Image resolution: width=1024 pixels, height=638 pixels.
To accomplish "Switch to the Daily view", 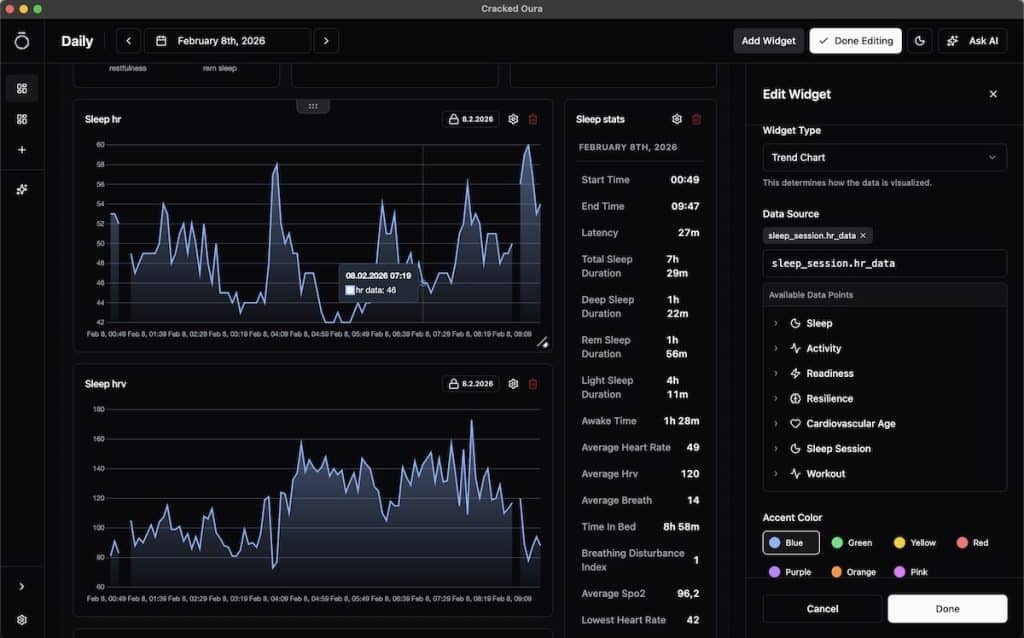I will [x=76, y=41].
